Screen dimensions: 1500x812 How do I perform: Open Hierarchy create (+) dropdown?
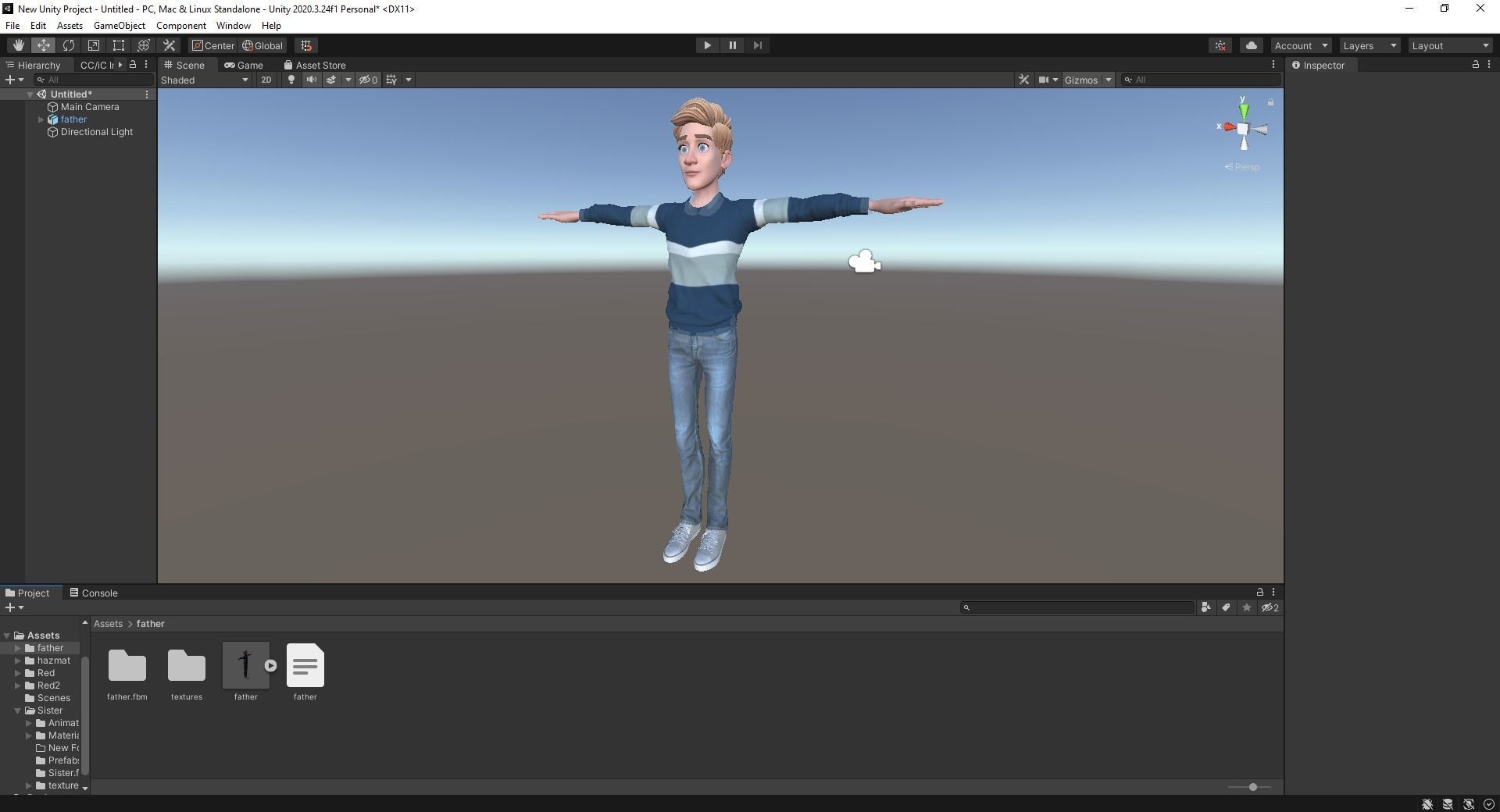14,80
